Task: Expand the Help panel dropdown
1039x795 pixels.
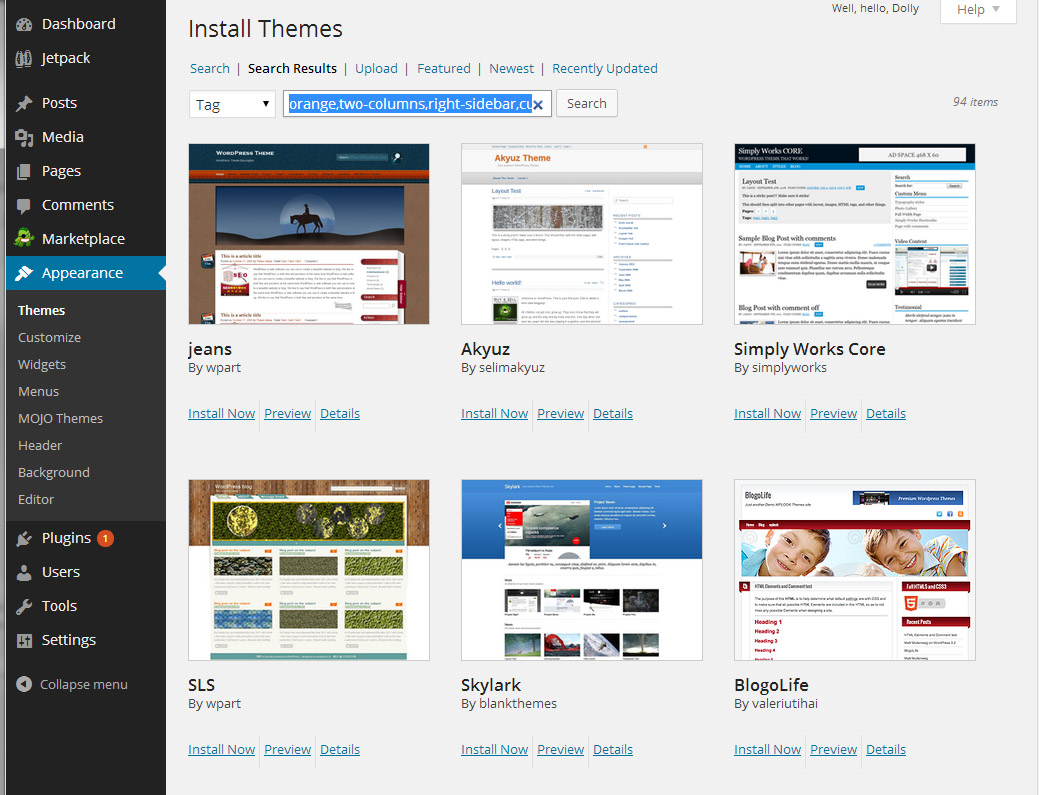Action: (x=978, y=10)
